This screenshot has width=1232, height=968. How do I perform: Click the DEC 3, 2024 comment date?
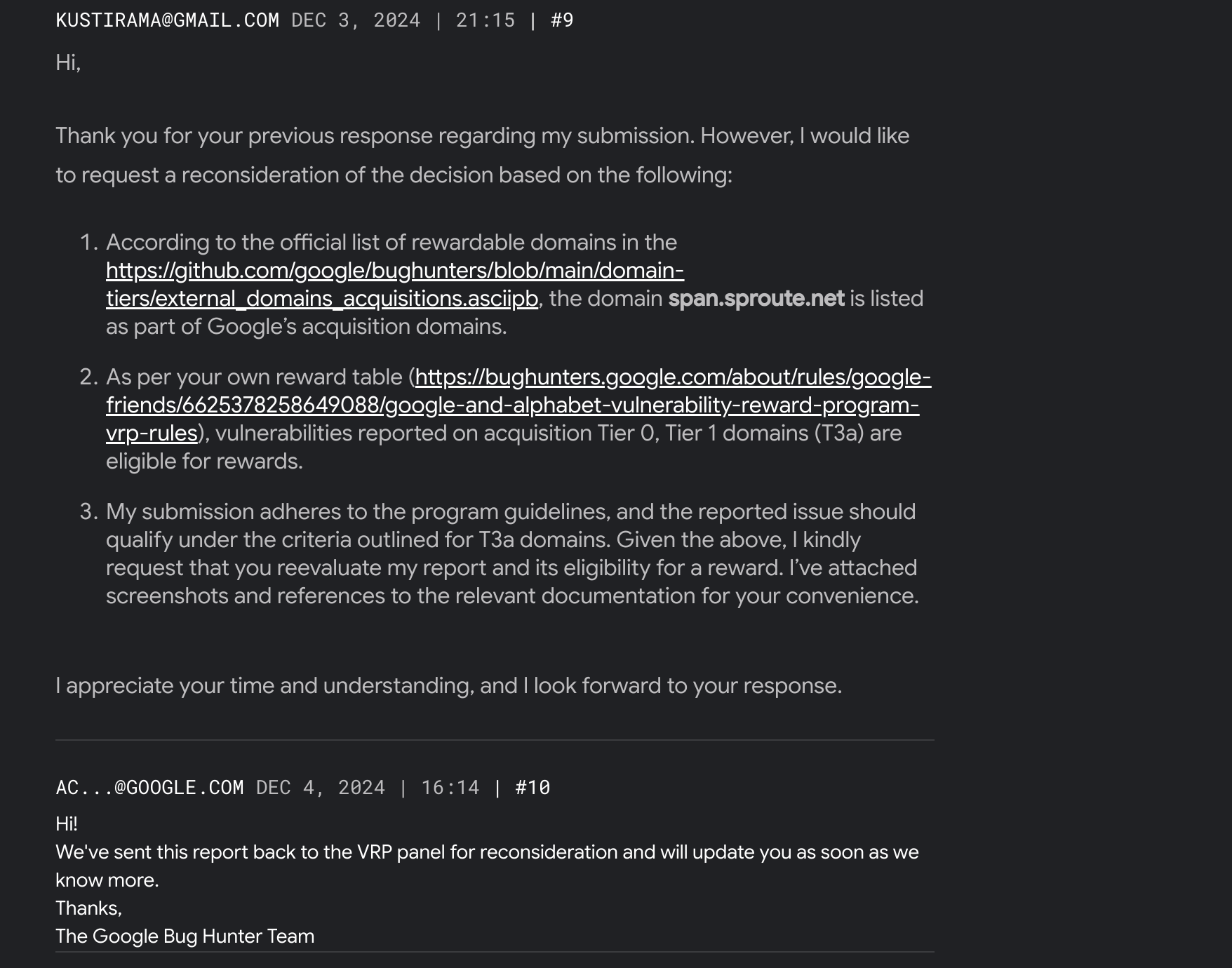tap(356, 20)
